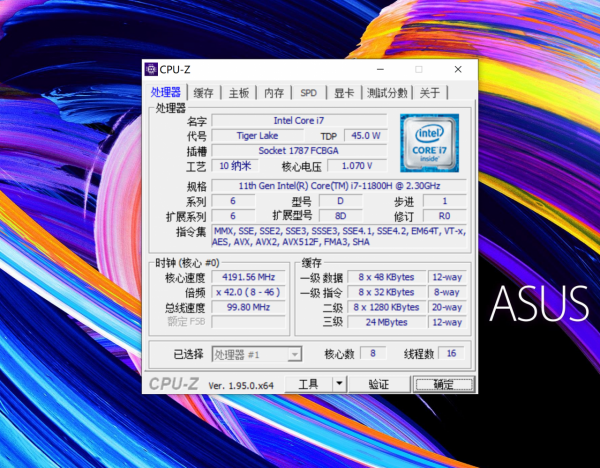Close the CPU-Z window
Image resolution: width=600 pixels, height=468 pixels.
tap(457, 70)
